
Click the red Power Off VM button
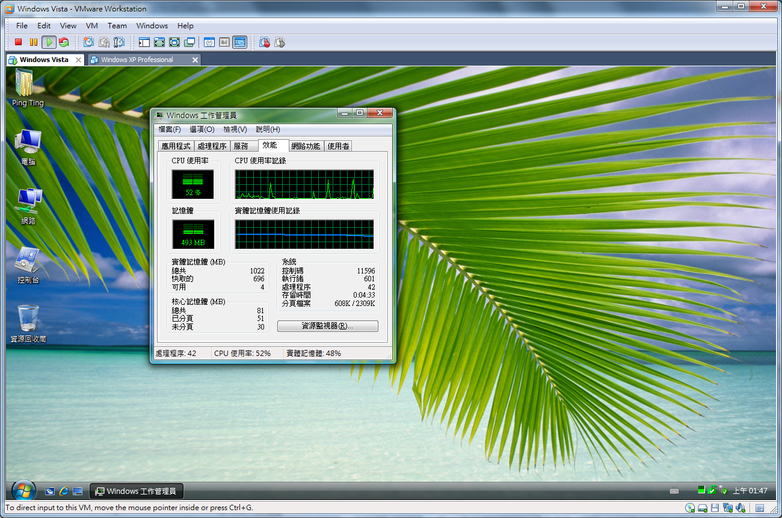tap(18, 42)
